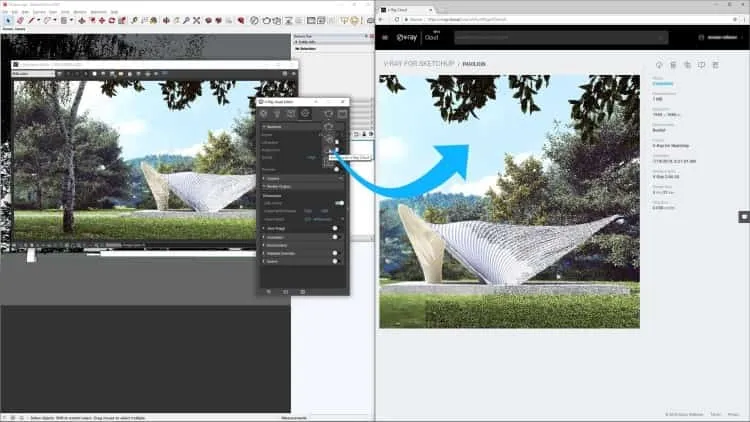This screenshot has height=422, width=750.
Task: Open the user account button in the cloud header
Action: 718,37
